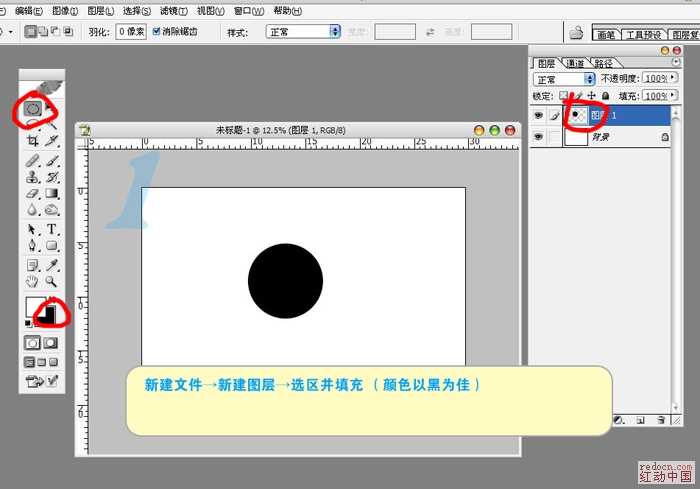
Task: Open the layer blend mode 正常 dropdown
Action: point(565,78)
